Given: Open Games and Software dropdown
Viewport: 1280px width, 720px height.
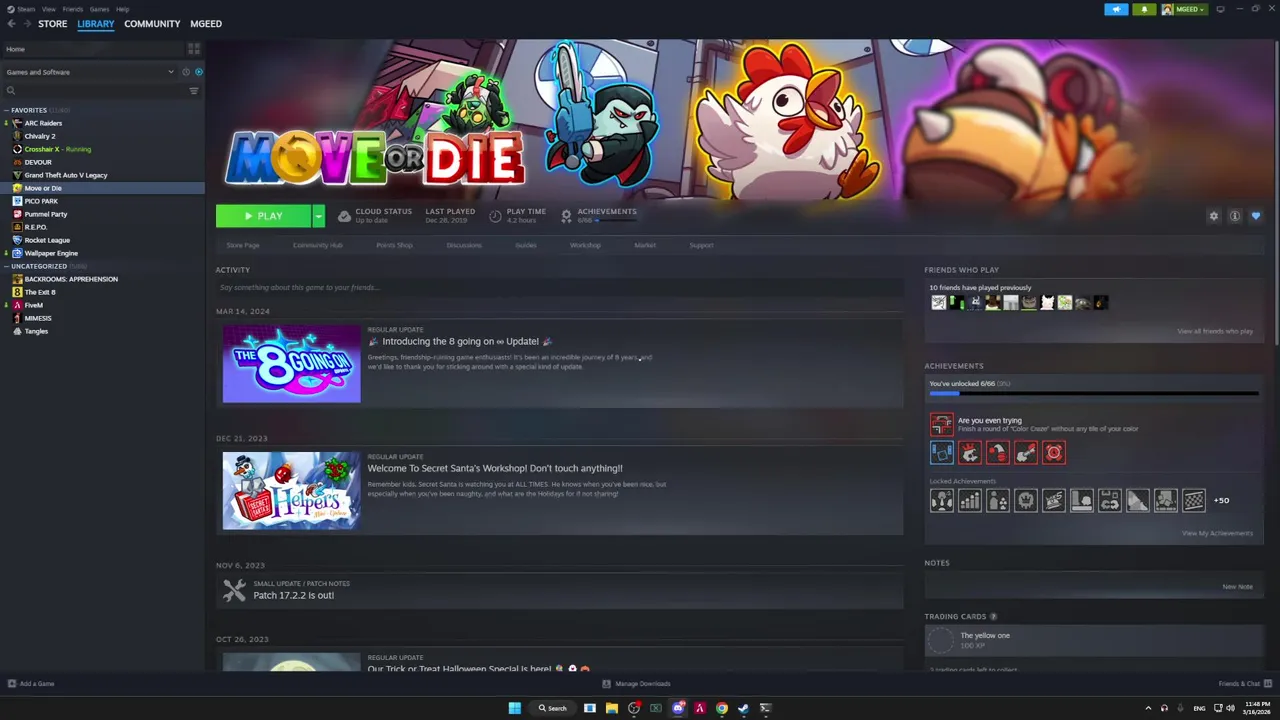Looking at the screenshot, I should pos(90,72).
